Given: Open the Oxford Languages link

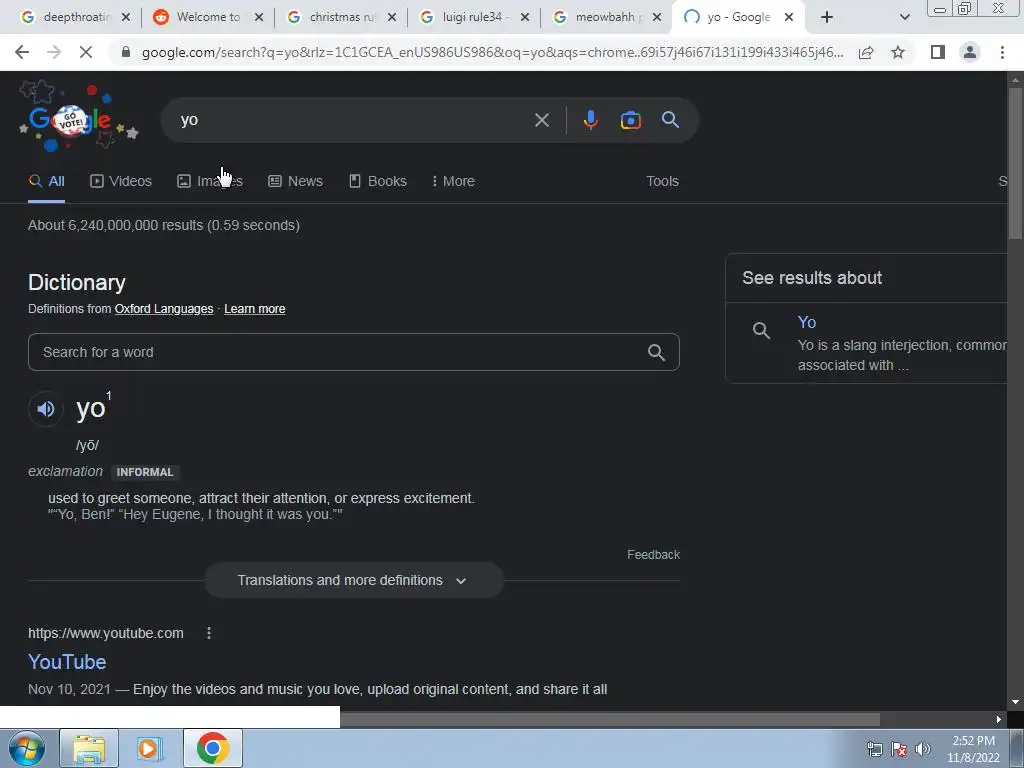Looking at the screenshot, I should pos(164,309).
